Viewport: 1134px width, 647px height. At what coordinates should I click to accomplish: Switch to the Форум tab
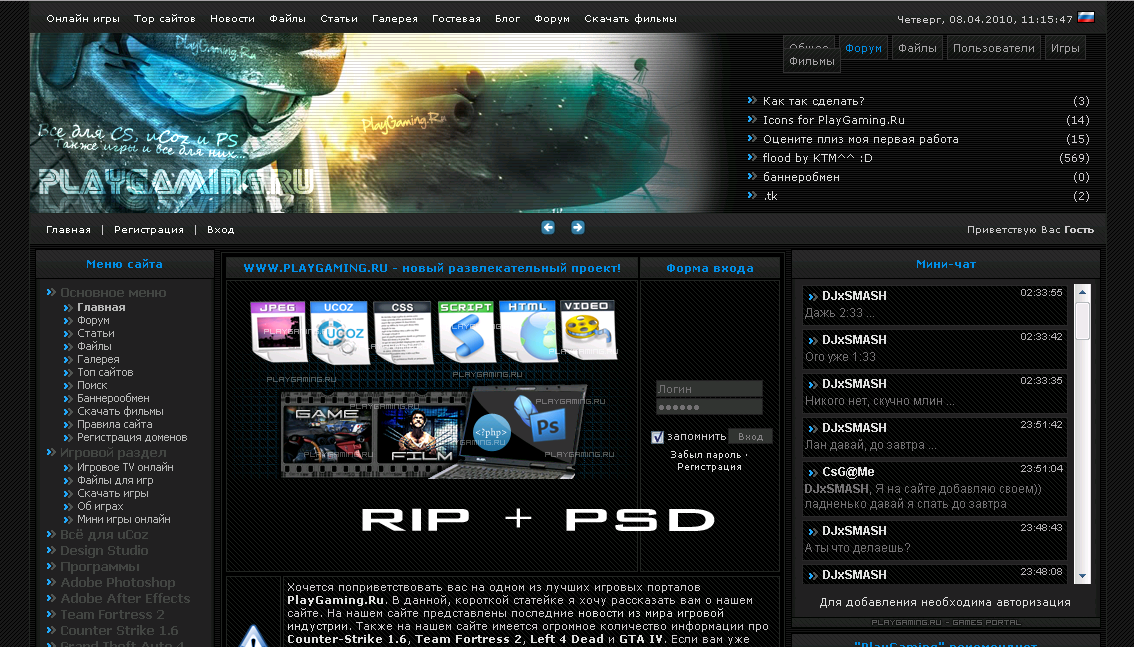[x=864, y=48]
